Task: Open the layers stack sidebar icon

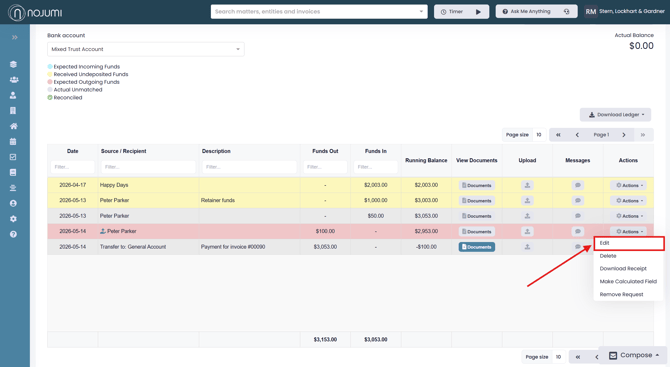Action: click(x=13, y=65)
